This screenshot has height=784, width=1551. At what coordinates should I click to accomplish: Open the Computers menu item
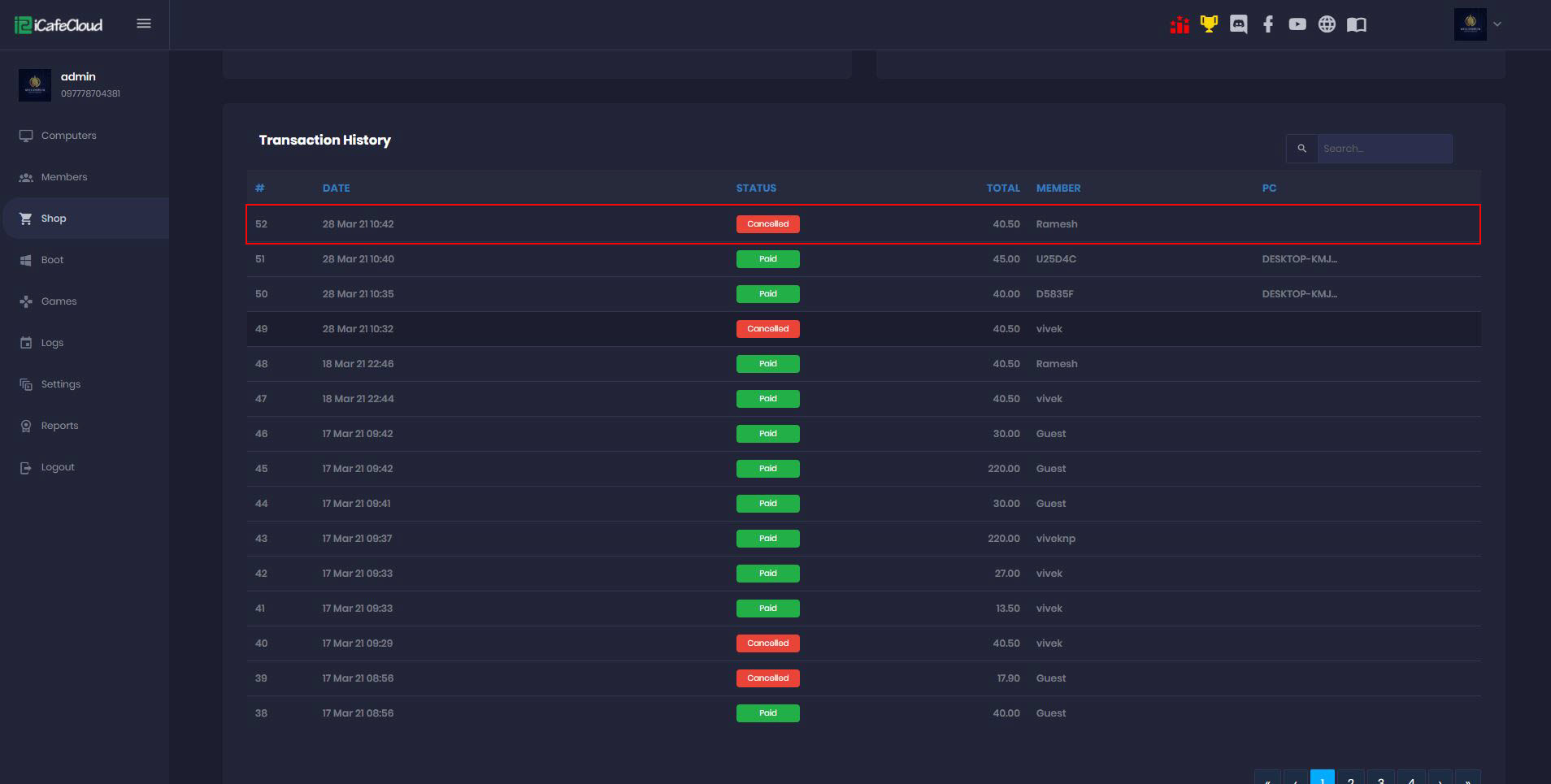68,136
